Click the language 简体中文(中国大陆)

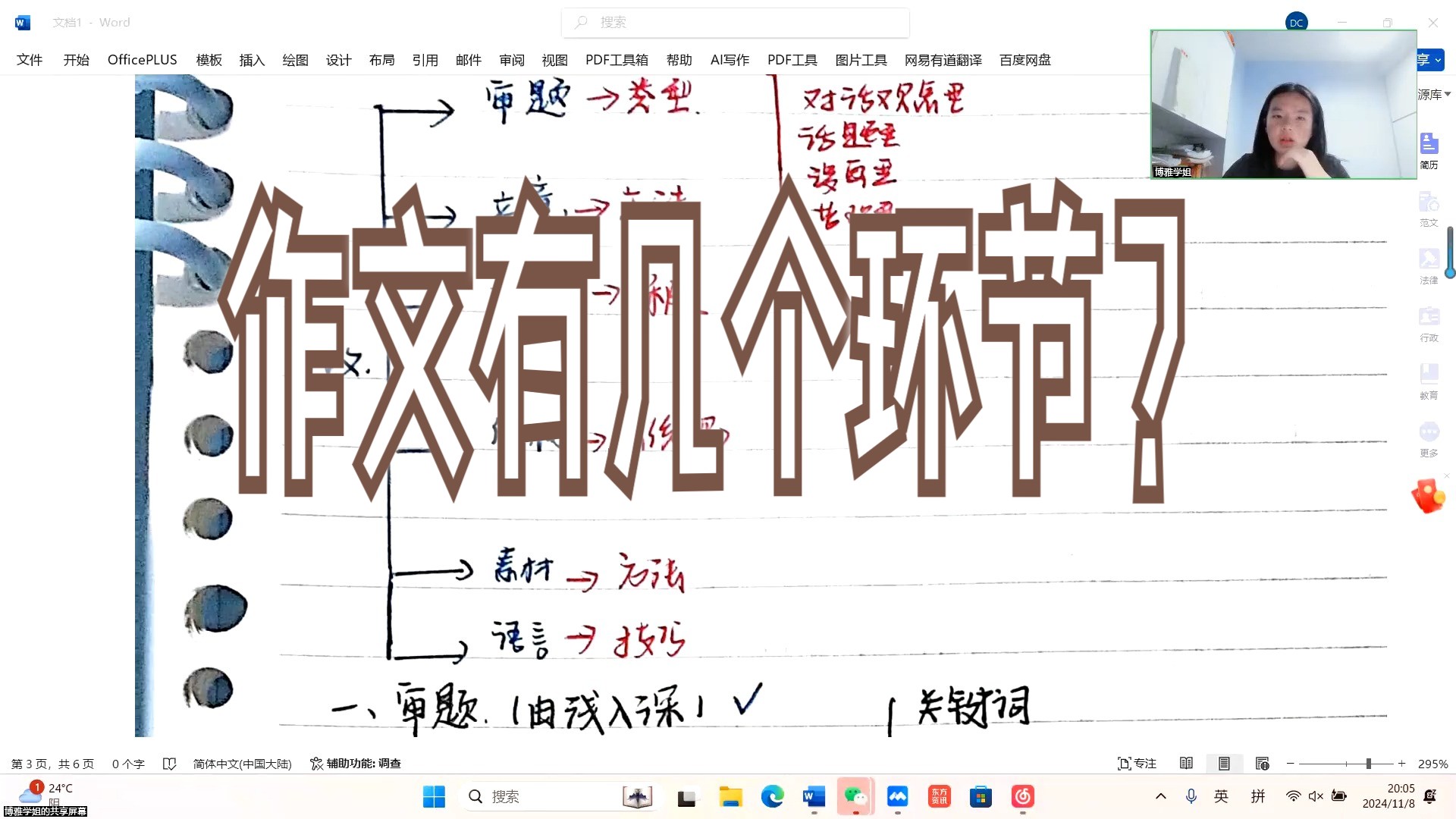click(x=242, y=764)
